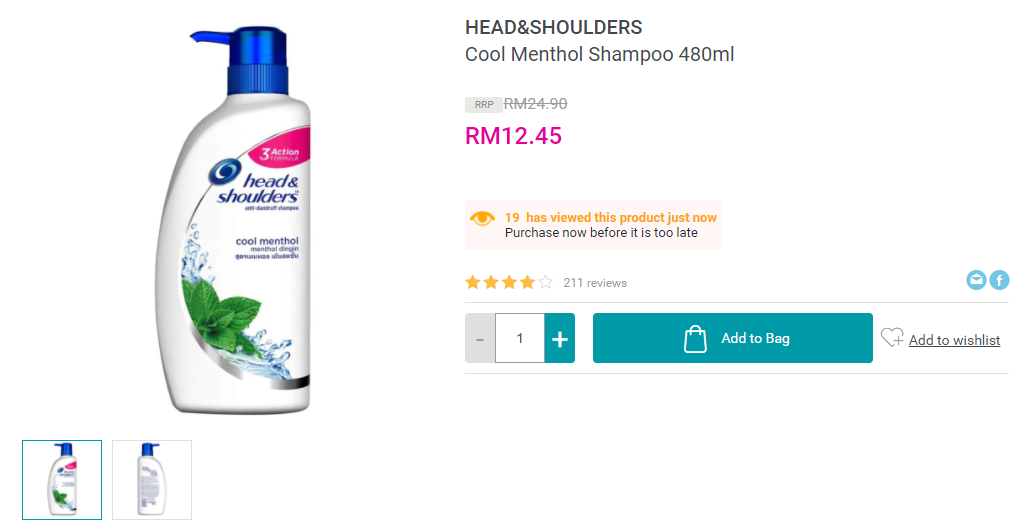Viewport: 1020px width, 529px height.
Task: Open the HEAD&SHOULDERS brand link
Action: [x=554, y=27]
